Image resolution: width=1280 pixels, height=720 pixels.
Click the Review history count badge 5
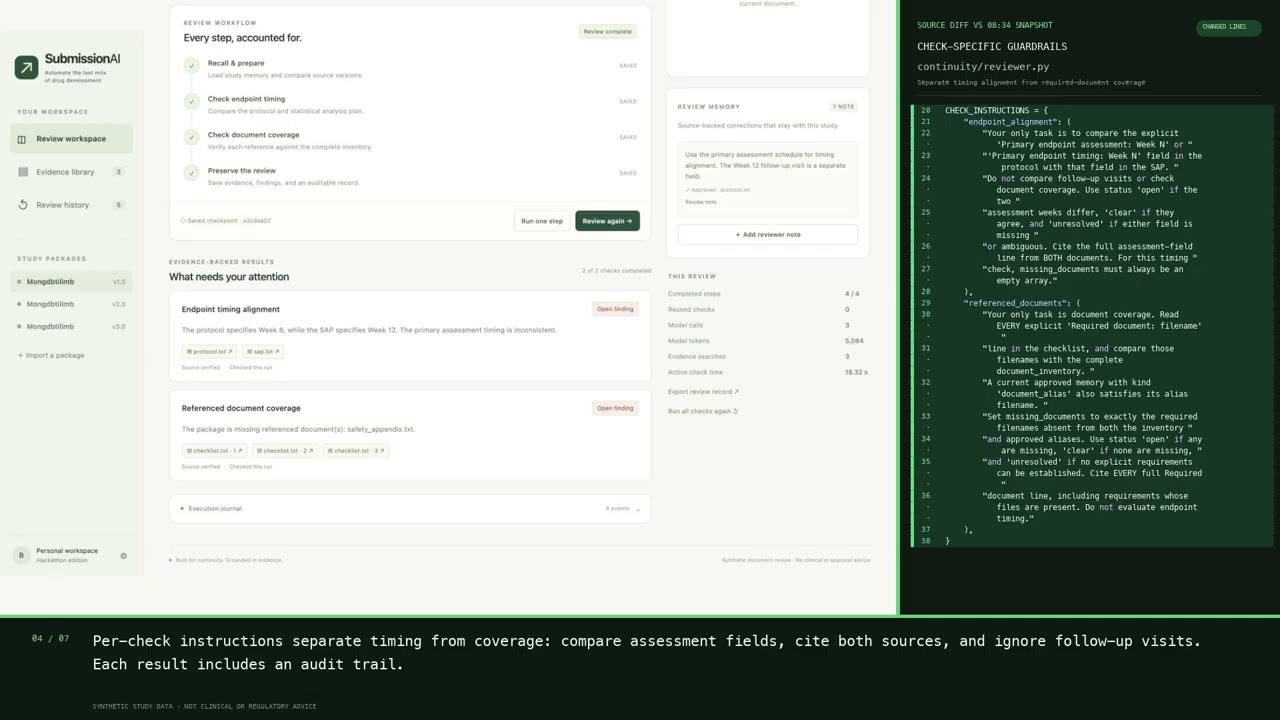click(118, 205)
